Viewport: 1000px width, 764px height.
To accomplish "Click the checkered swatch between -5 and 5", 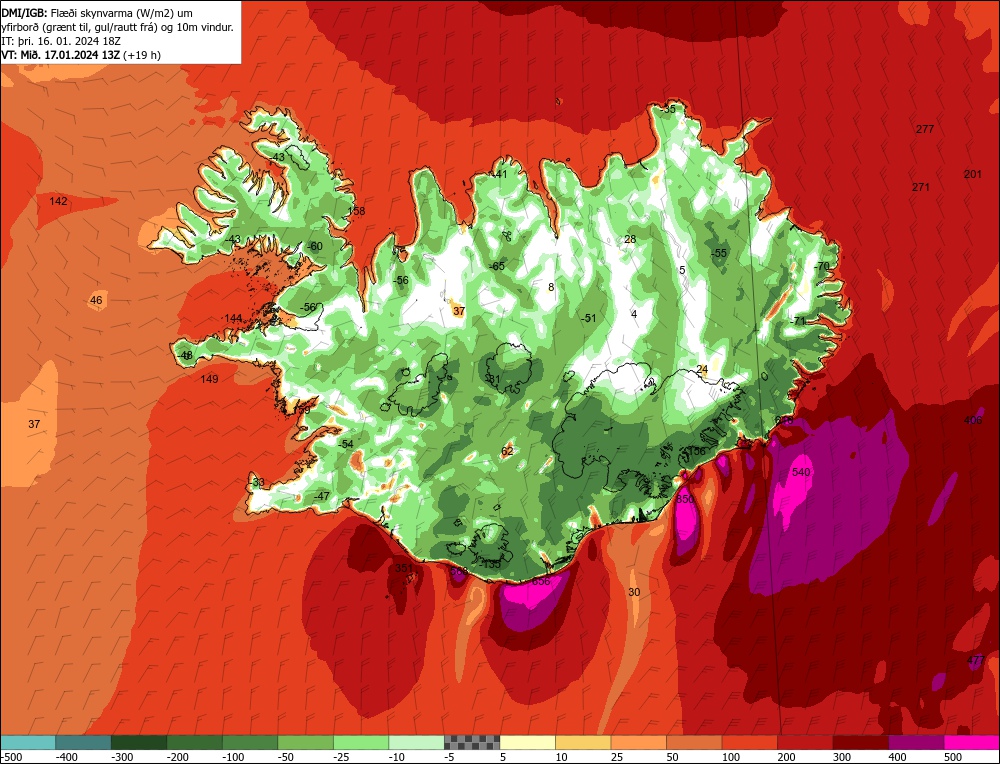I will (x=472, y=742).
